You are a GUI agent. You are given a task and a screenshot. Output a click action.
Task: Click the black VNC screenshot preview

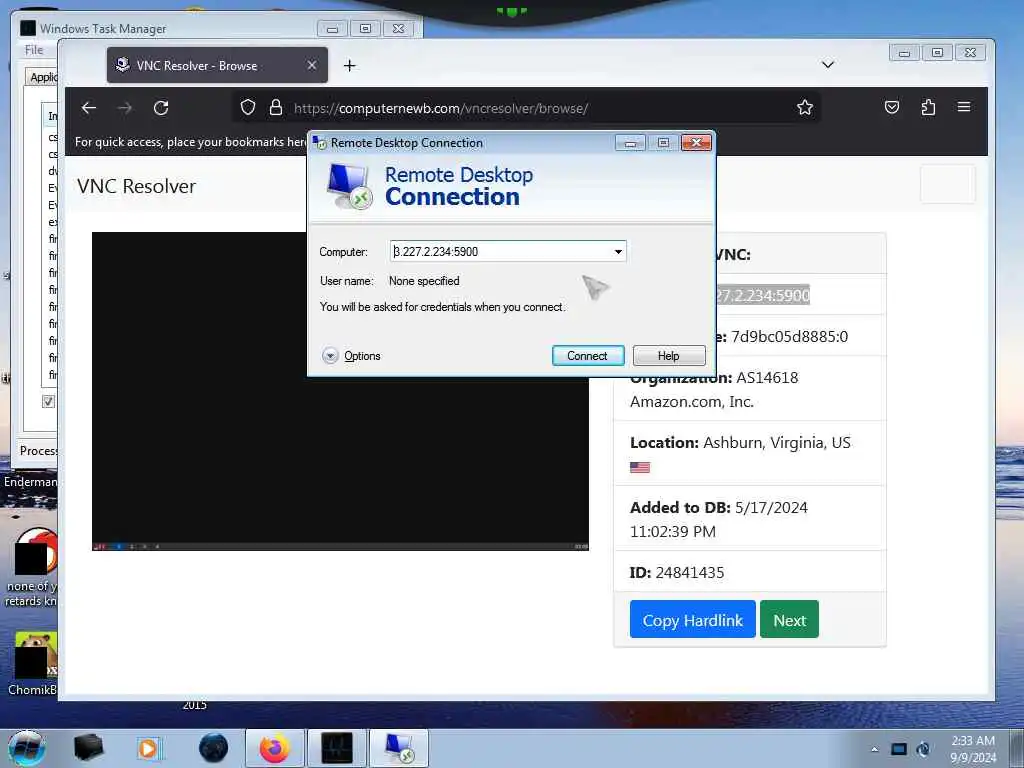(340, 391)
